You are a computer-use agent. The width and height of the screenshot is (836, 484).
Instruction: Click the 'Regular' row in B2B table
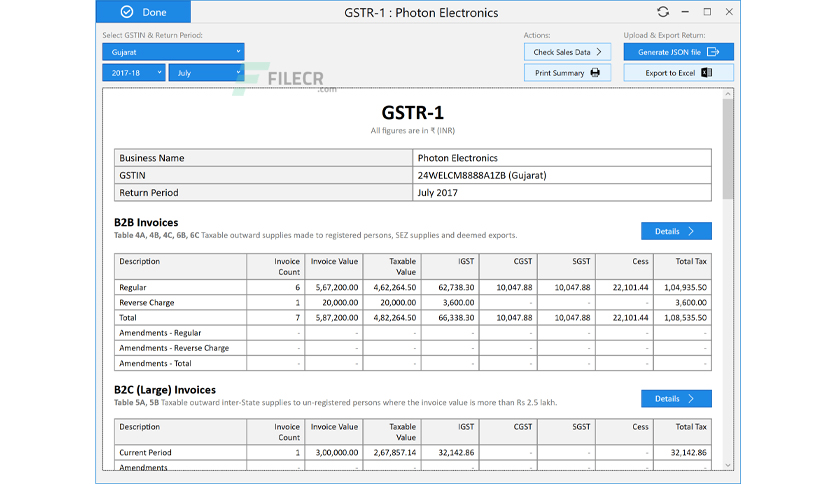coord(413,287)
